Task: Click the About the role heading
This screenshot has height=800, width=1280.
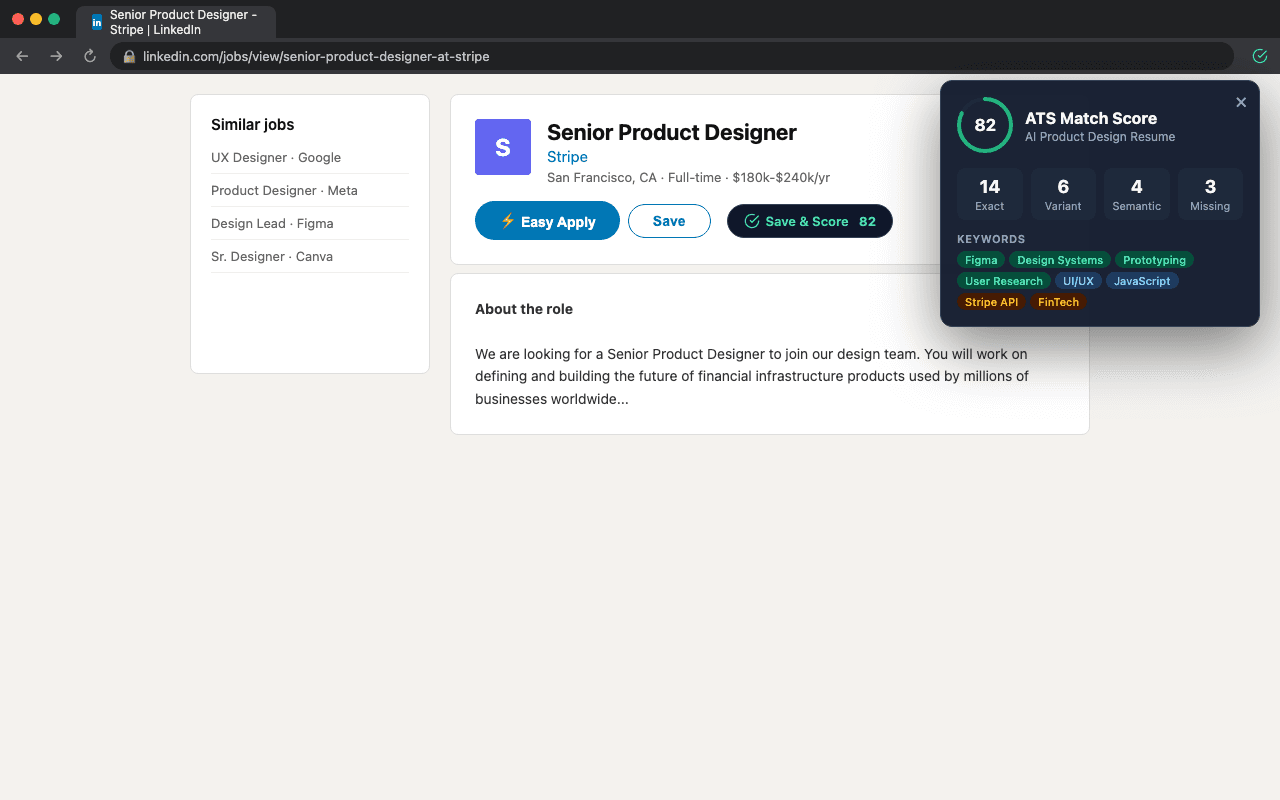Action: point(524,309)
